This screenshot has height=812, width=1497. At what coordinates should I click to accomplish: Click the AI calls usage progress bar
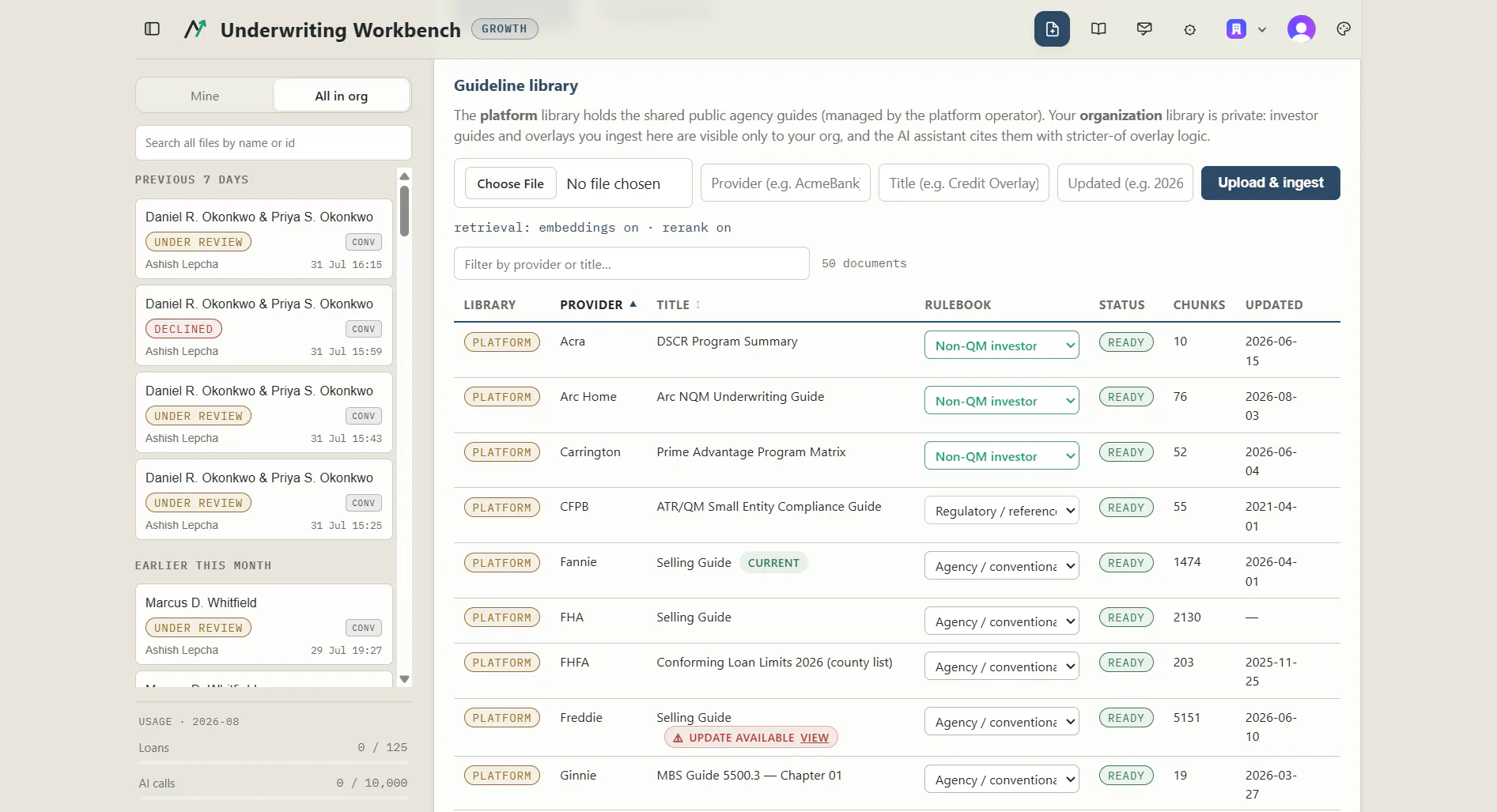274,798
